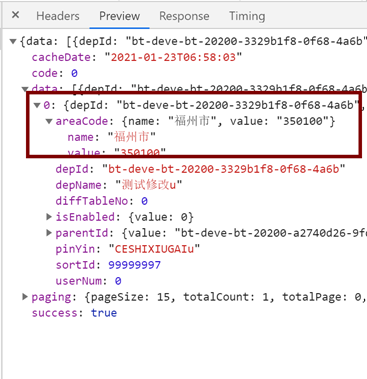Click the depName row
367x379 pixels.
pyautogui.click(x=119, y=185)
